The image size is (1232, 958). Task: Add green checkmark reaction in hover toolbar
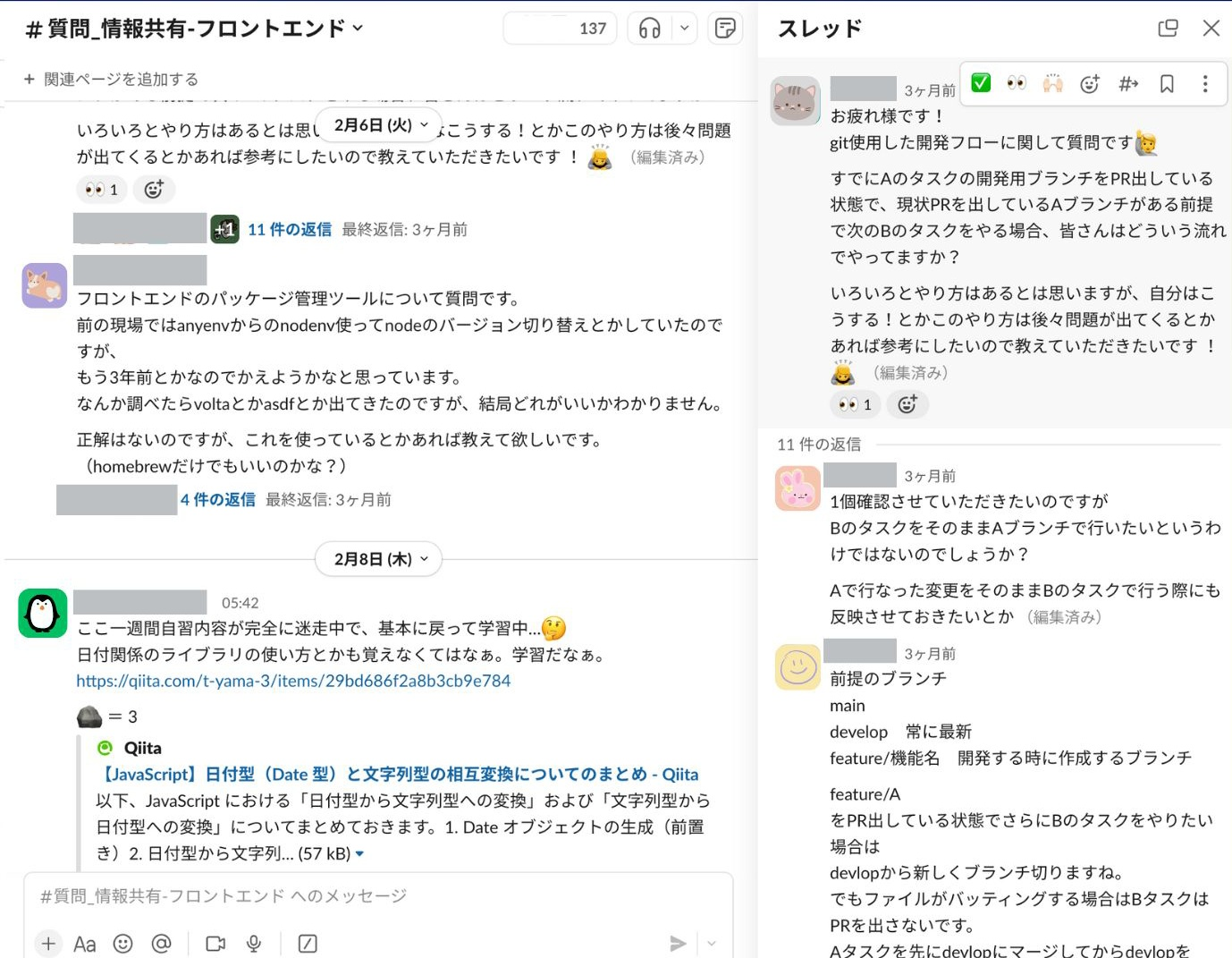click(x=981, y=83)
